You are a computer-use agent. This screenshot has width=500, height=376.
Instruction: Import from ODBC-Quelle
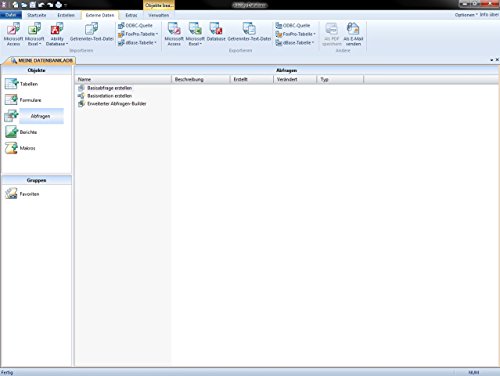tap(135, 25)
